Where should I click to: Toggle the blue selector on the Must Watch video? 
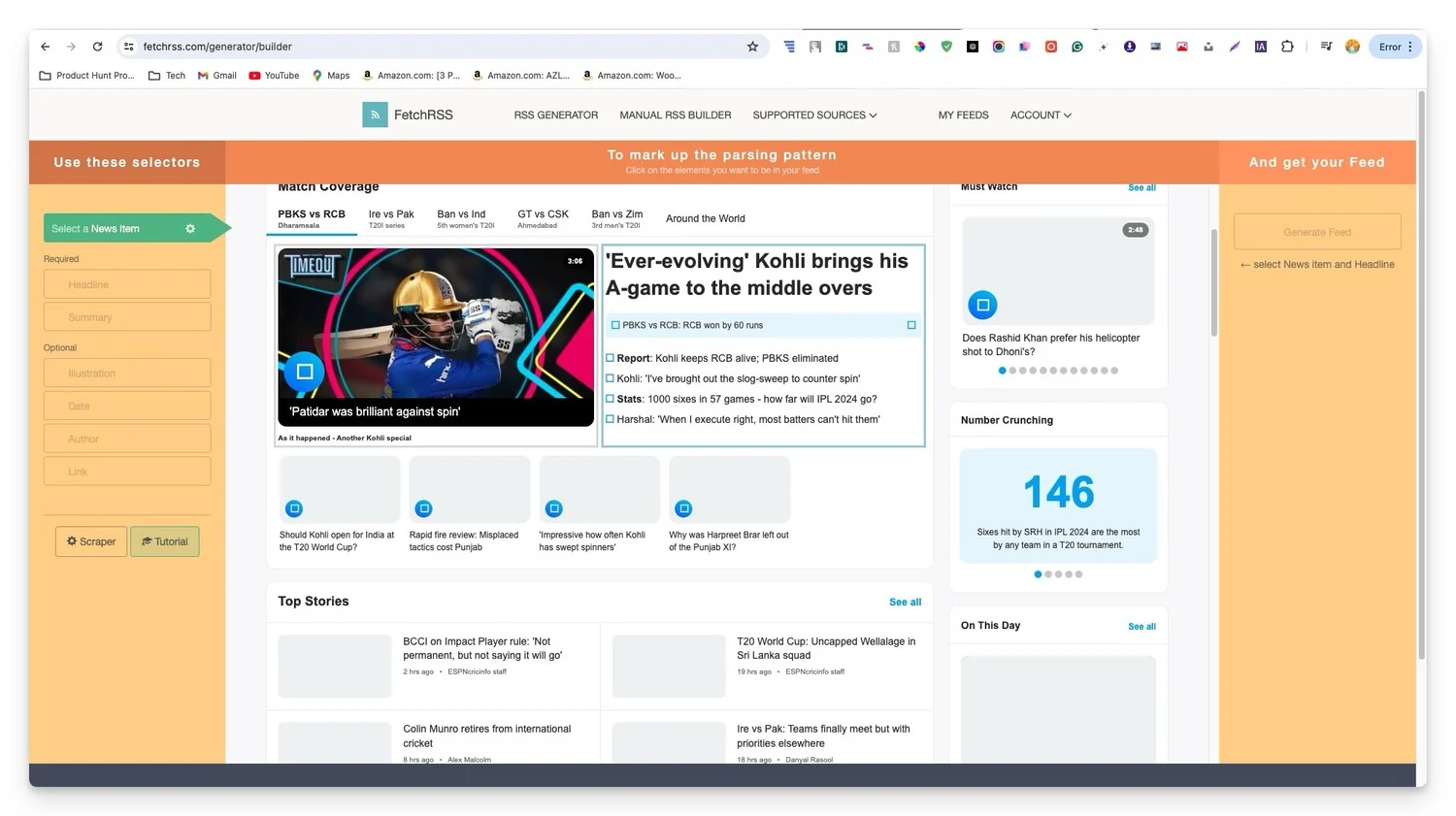pos(983,305)
